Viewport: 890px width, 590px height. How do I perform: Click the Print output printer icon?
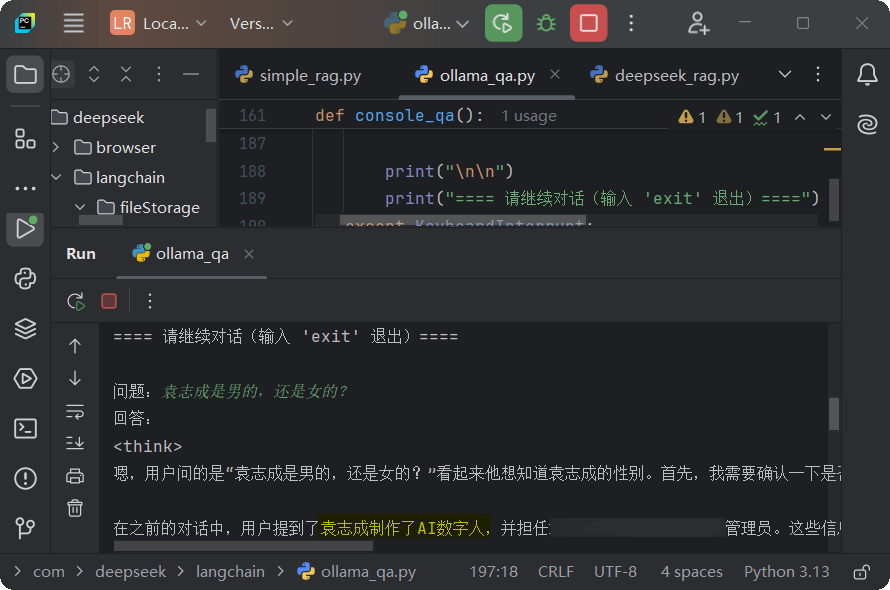[75, 475]
